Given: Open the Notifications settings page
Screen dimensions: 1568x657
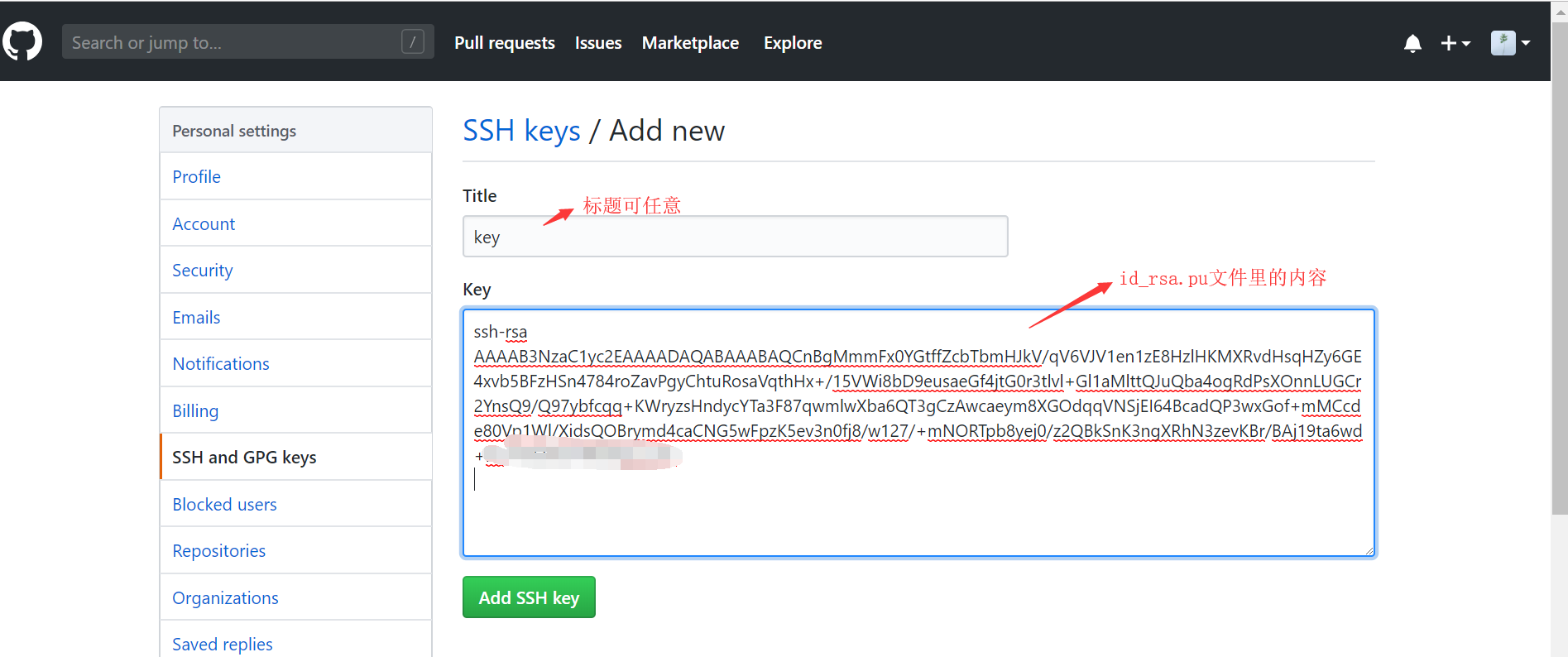Looking at the screenshot, I should click(295, 363).
